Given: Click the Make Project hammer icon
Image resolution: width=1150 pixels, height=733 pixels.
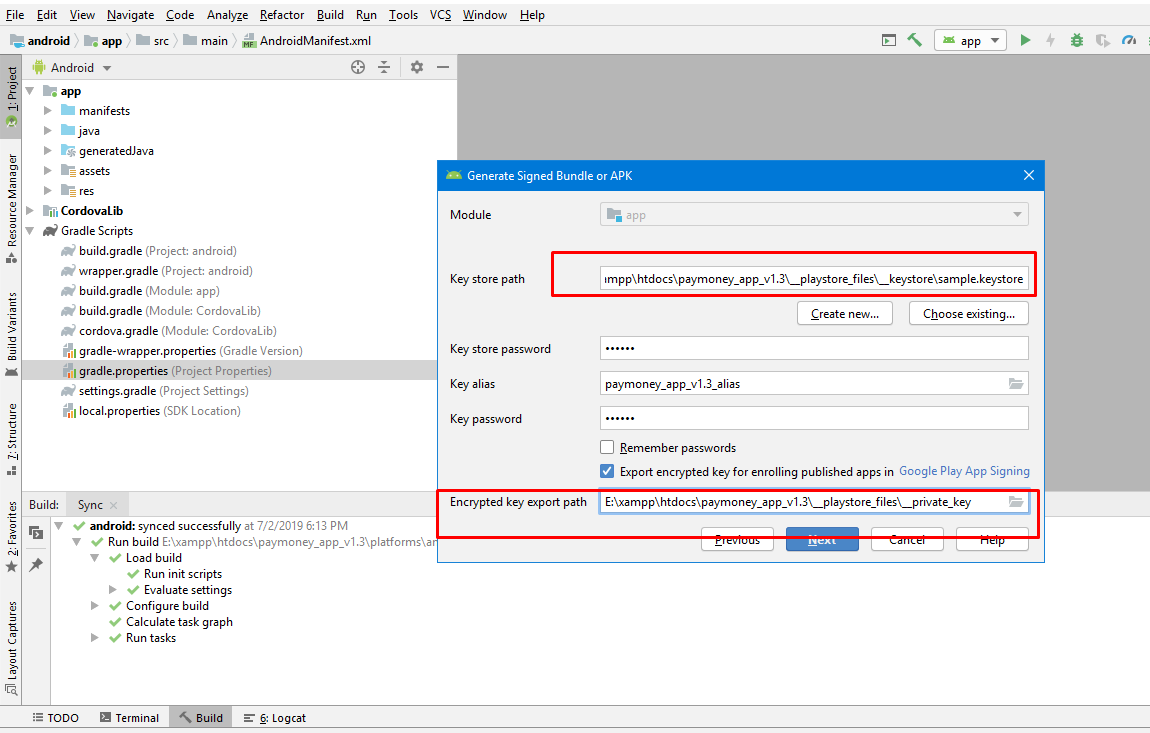Looking at the screenshot, I should coord(914,41).
